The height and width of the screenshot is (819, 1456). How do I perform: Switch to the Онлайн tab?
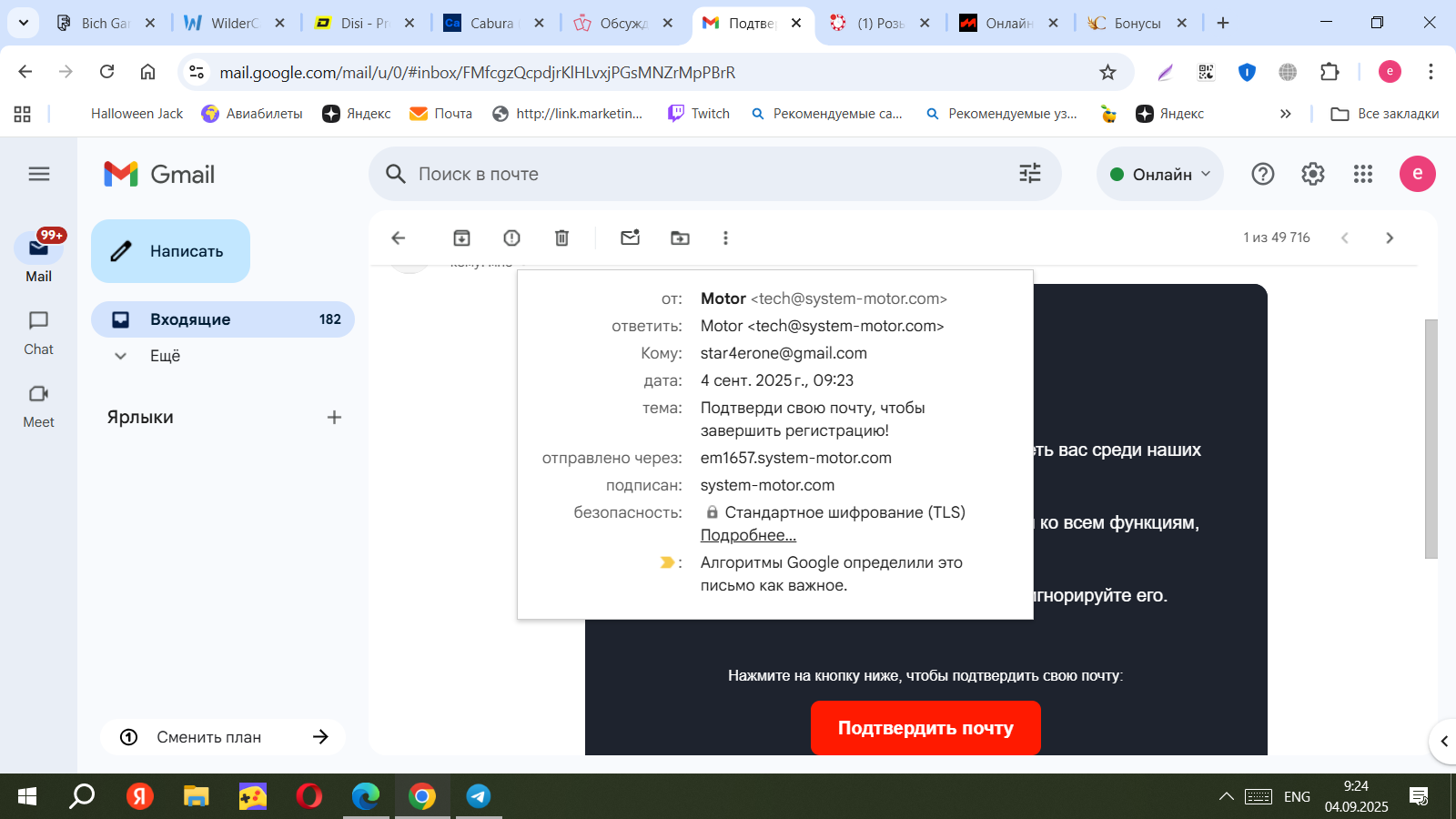click(1009, 23)
